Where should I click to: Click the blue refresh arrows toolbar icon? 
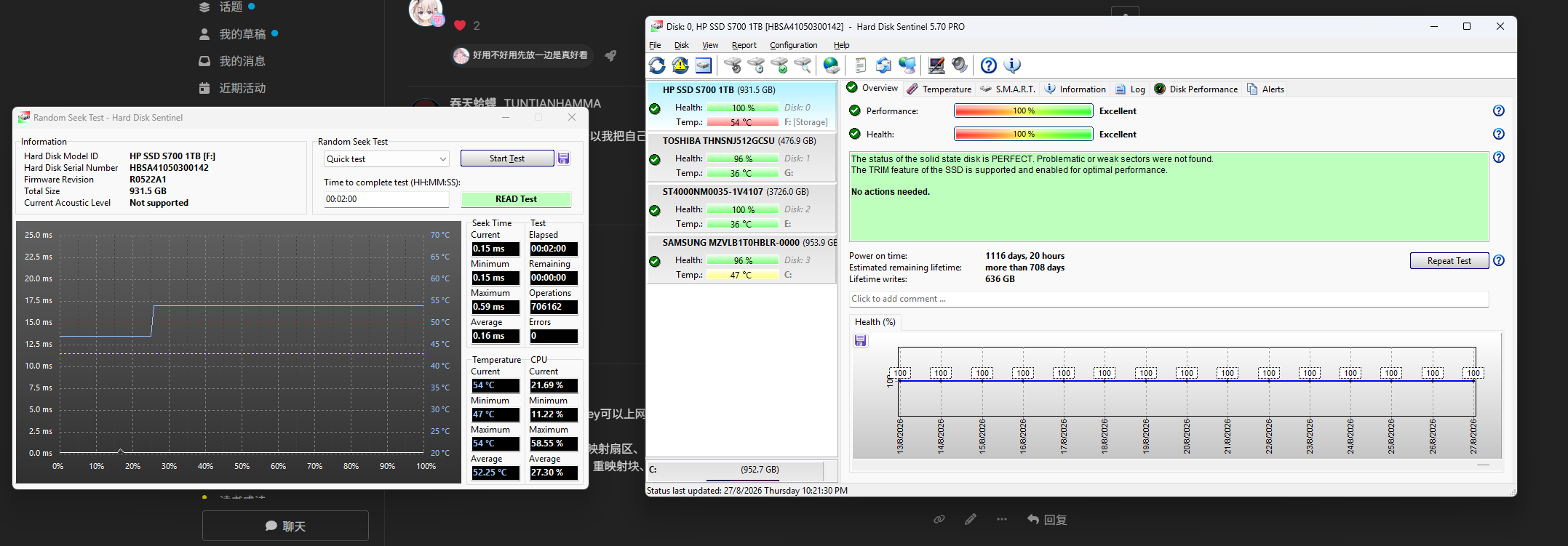(657, 65)
